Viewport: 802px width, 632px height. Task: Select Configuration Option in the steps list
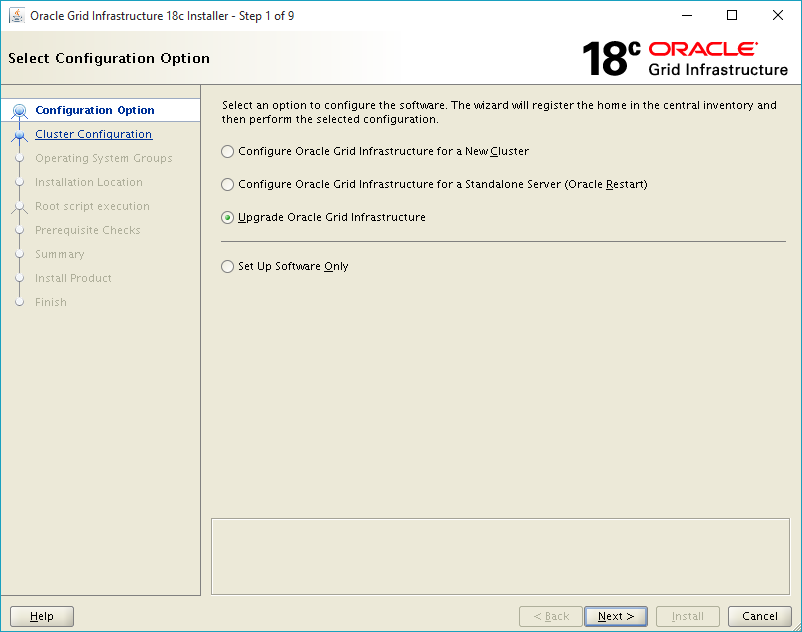pyautogui.click(x=95, y=110)
